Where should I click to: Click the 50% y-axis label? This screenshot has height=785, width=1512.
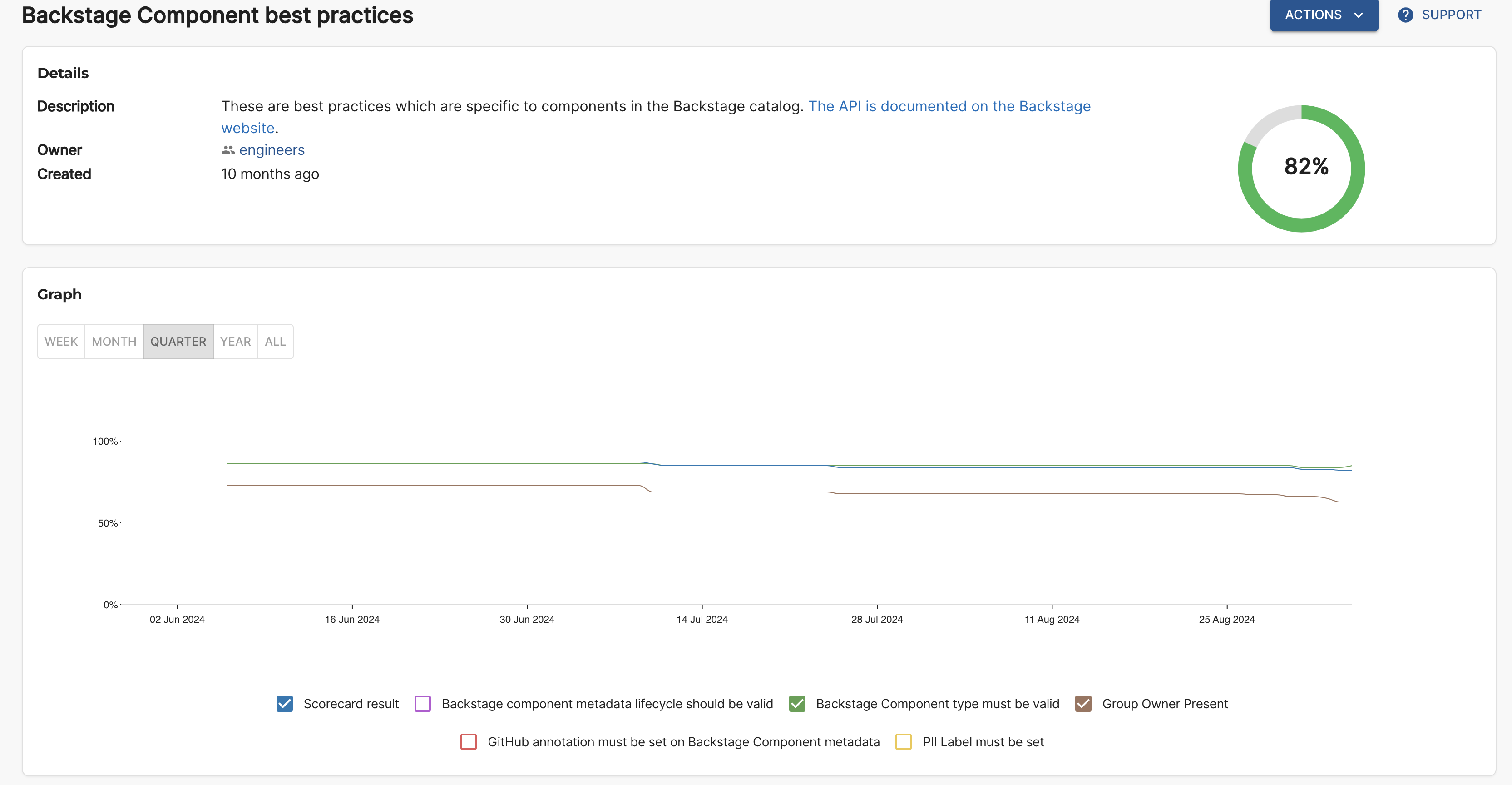point(108,523)
